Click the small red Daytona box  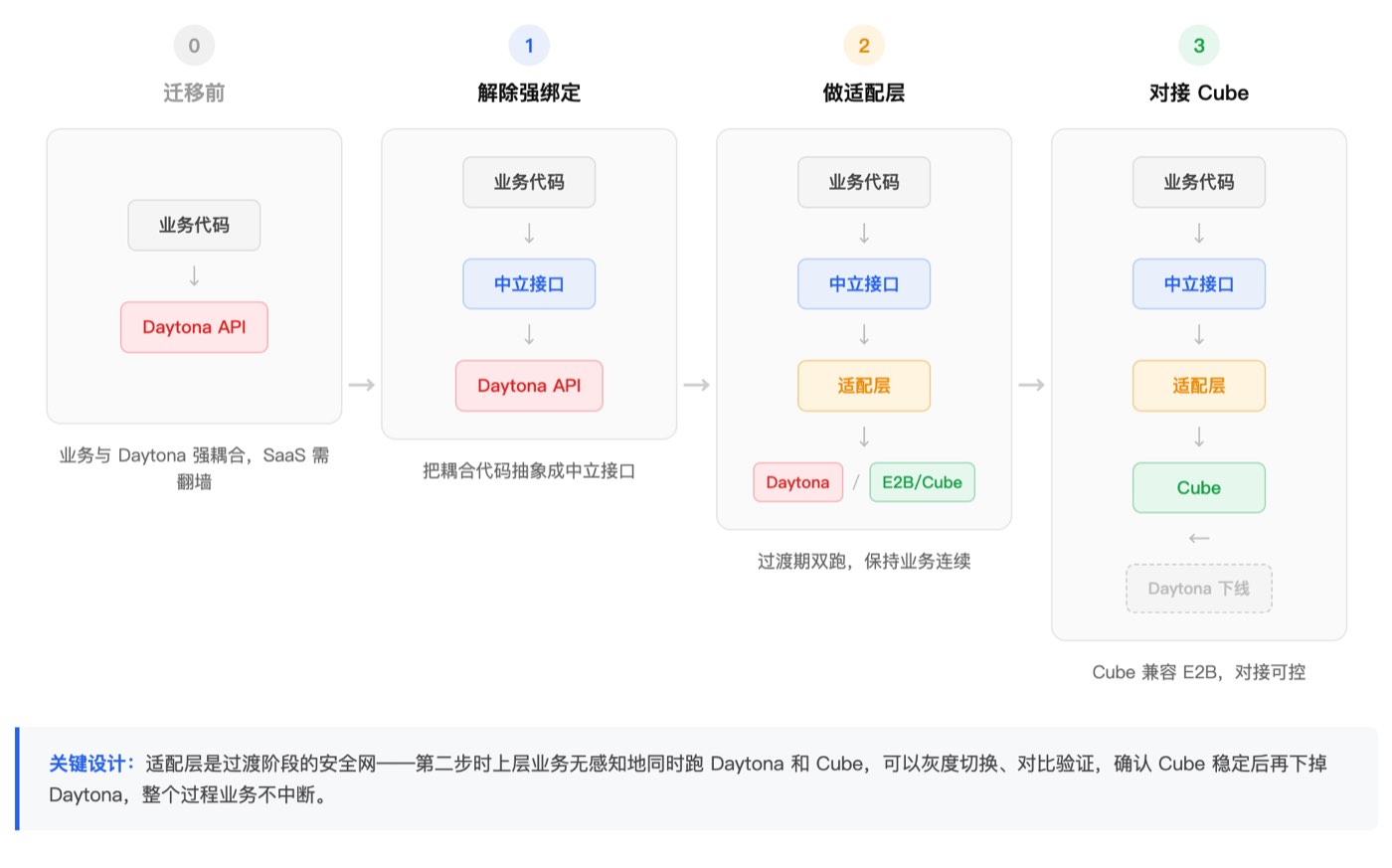[x=797, y=482]
